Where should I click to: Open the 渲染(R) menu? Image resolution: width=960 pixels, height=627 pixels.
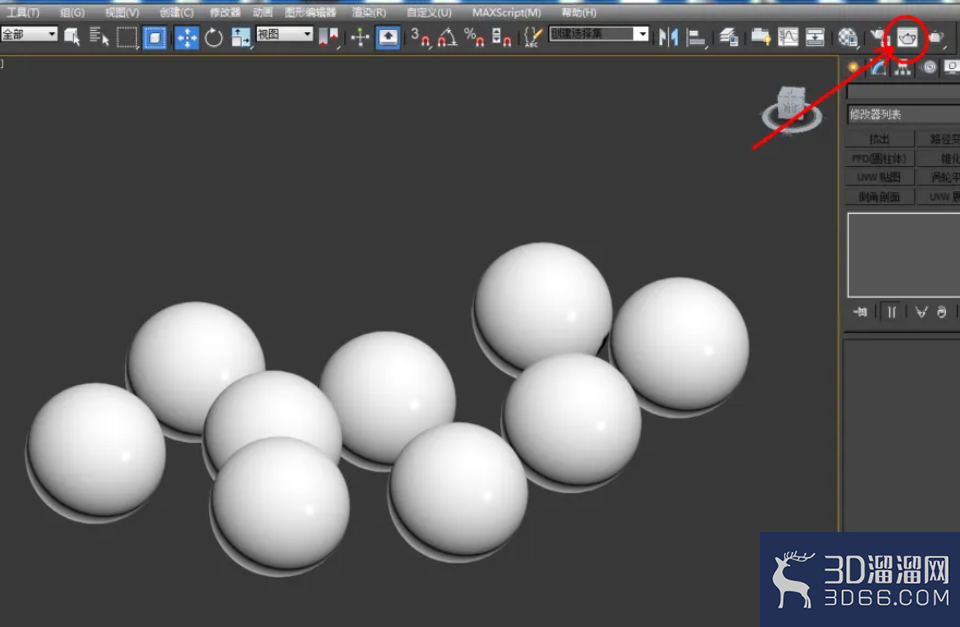click(369, 12)
